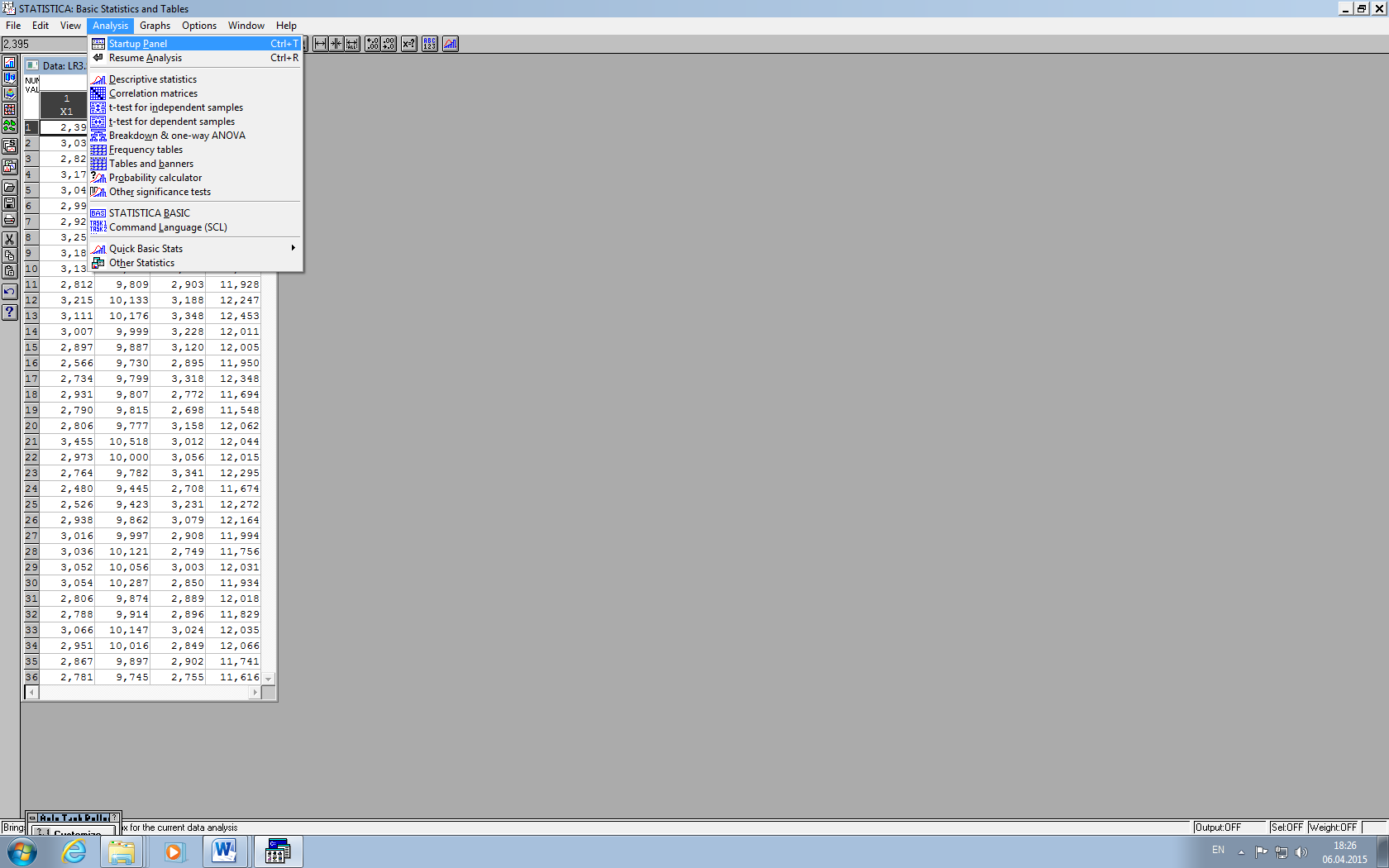Open Descriptive statistics
This screenshot has width=1389, height=868.
click(195, 79)
